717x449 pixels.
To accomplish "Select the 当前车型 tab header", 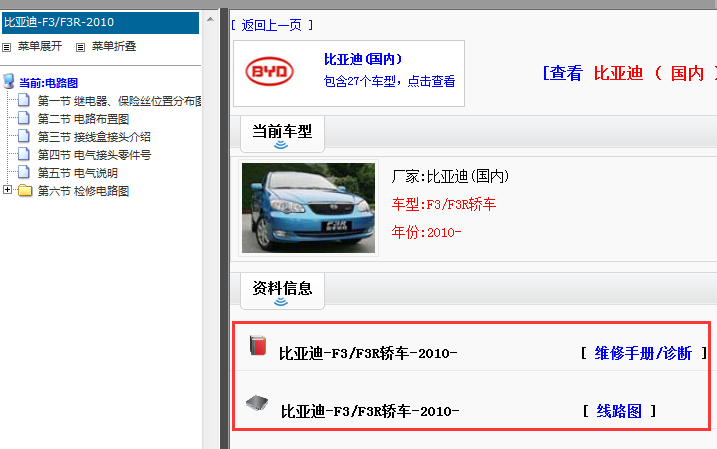I will tap(282, 134).
